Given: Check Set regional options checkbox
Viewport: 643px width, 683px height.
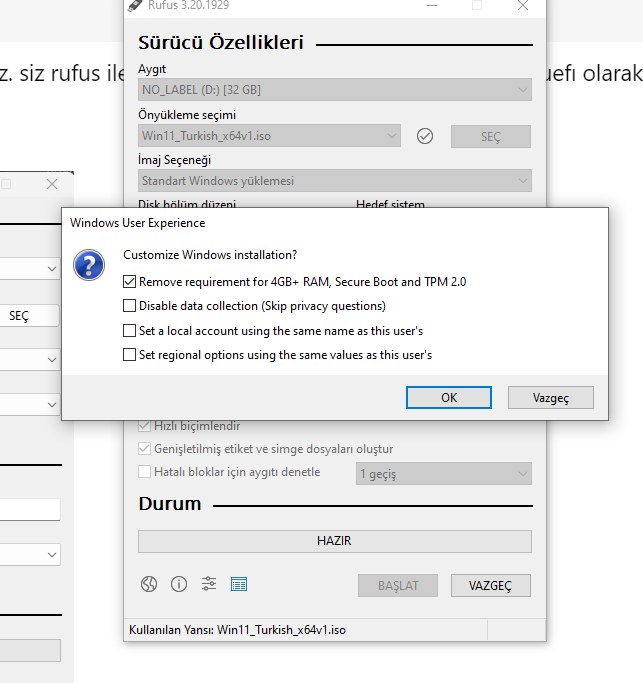Looking at the screenshot, I should 129,355.
